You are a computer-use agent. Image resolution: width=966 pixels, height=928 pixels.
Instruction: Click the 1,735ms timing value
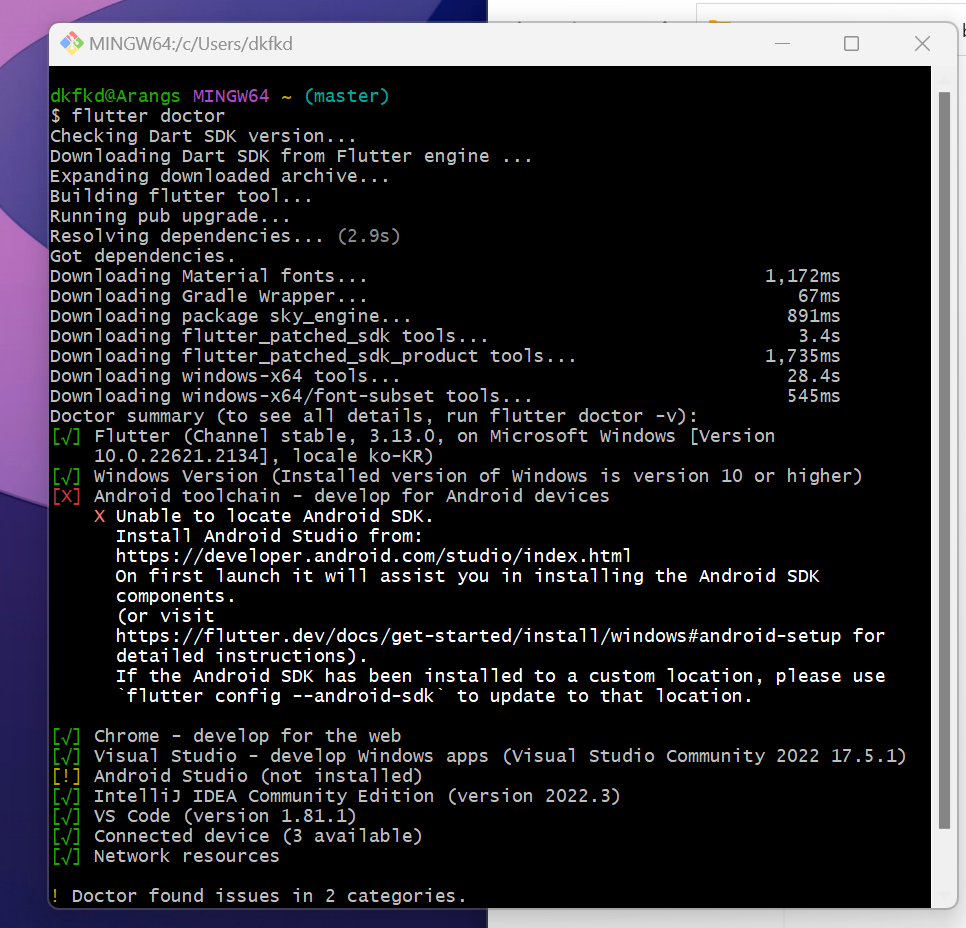(803, 356)
